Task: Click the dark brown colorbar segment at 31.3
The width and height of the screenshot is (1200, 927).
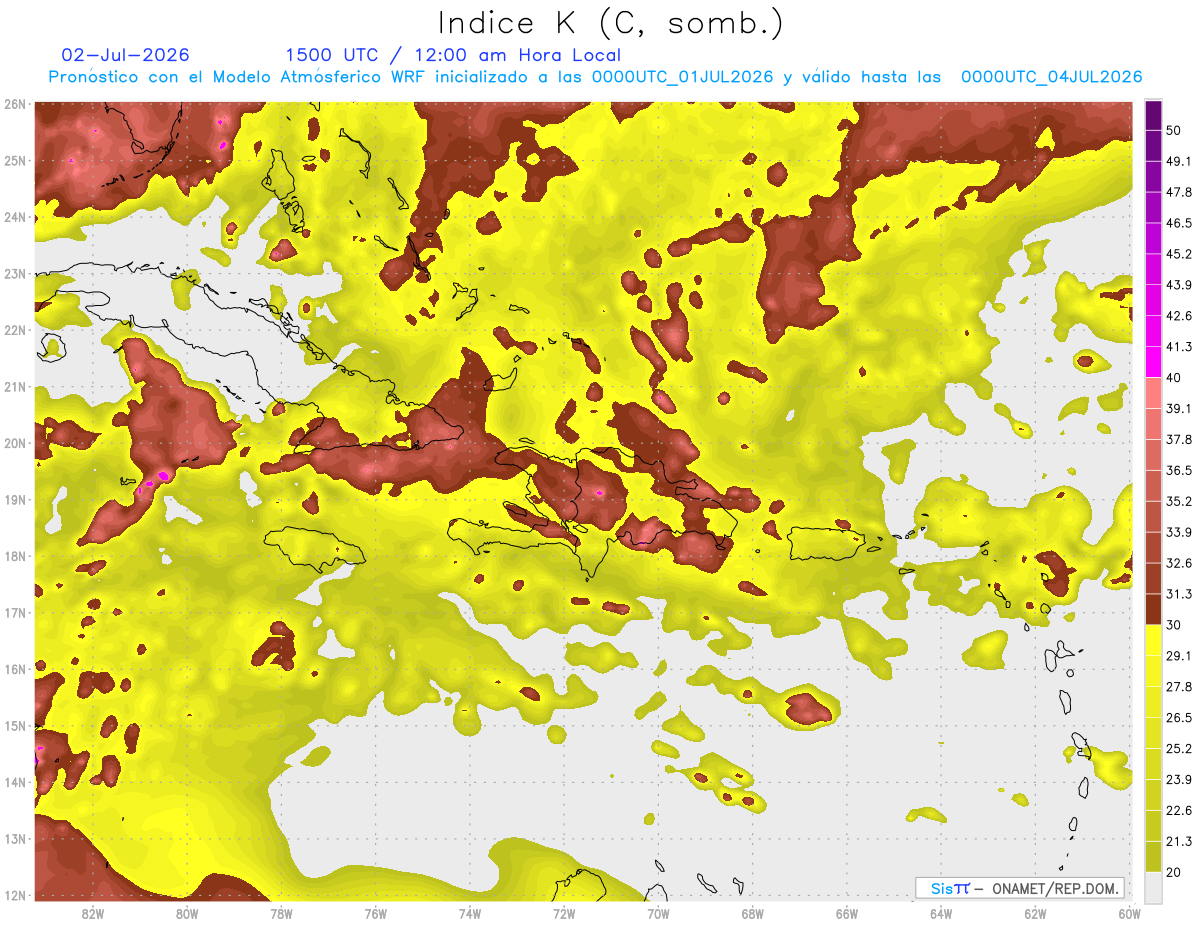Action: (1153, 608)
